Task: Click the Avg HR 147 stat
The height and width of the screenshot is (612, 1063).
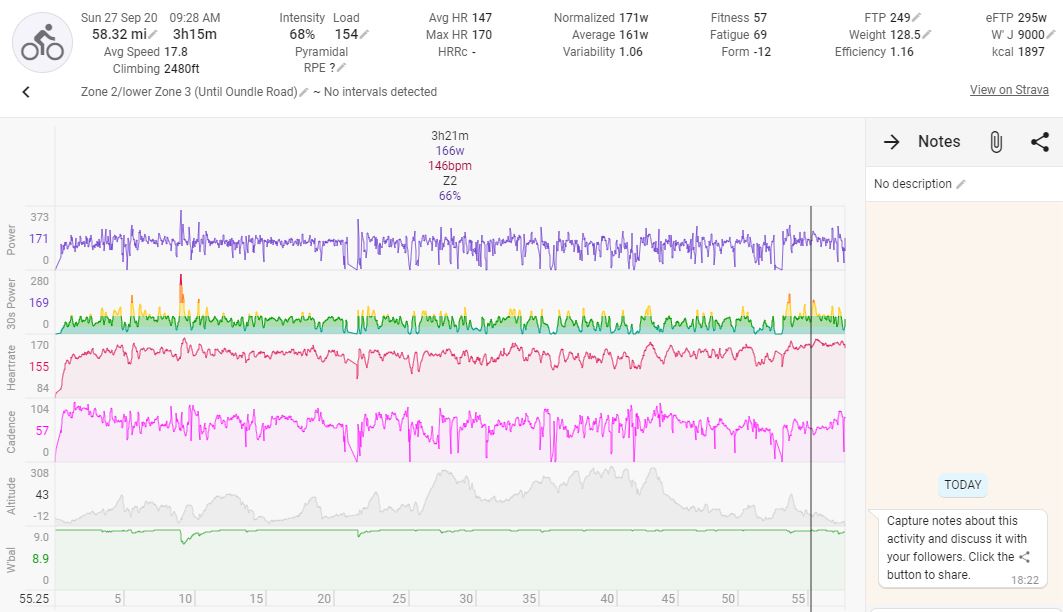Action: pos(460,18)
